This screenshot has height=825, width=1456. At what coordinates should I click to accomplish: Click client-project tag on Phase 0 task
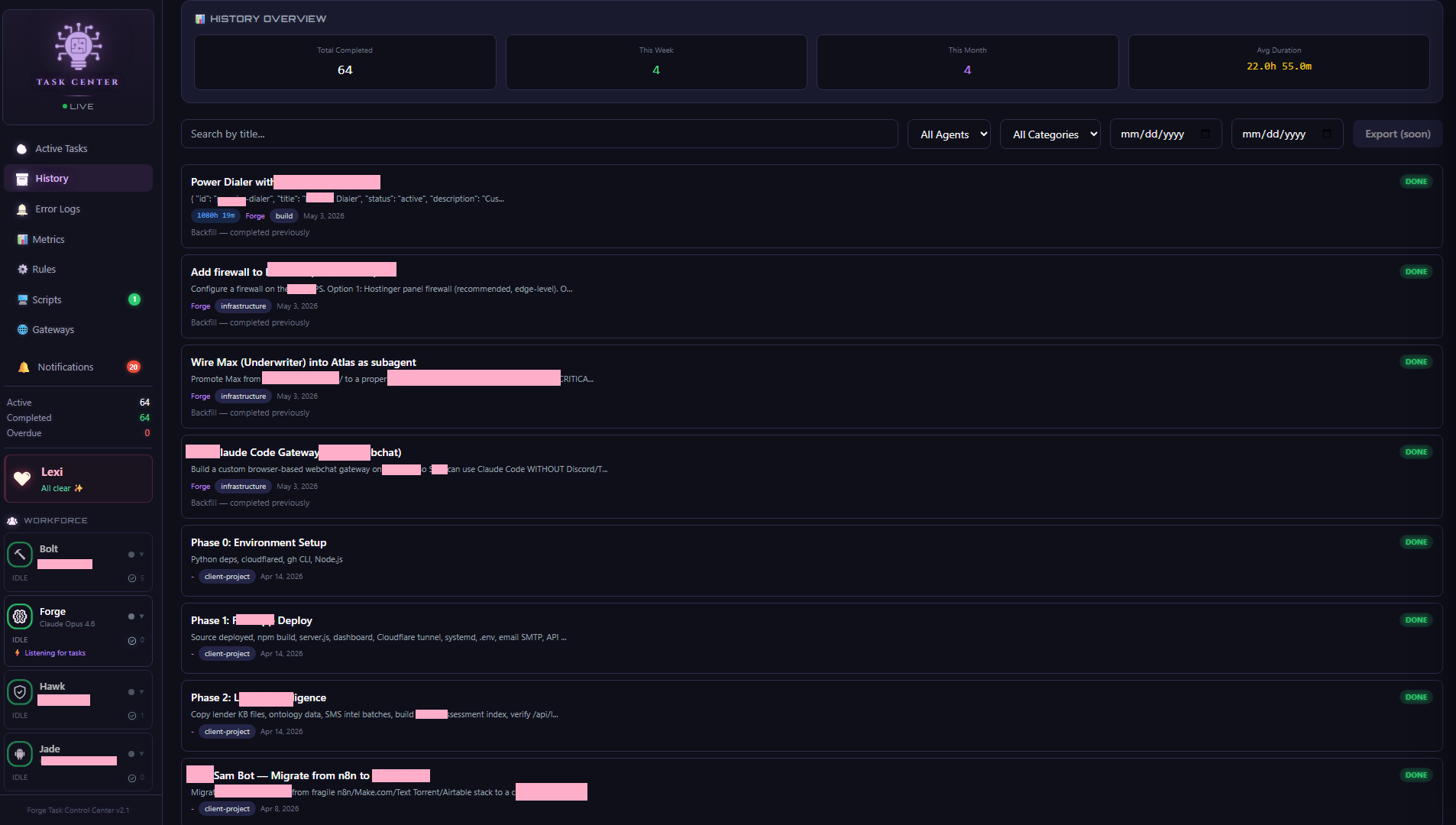(227, 577)
